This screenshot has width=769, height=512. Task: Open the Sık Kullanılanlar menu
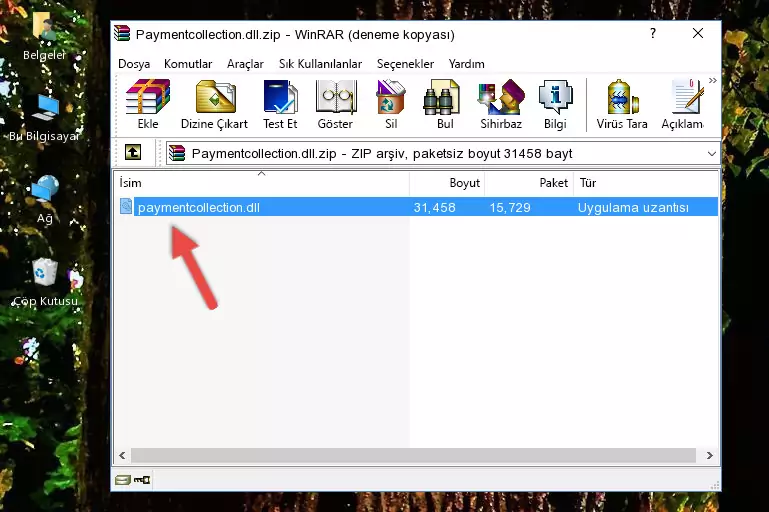click(x=320, y=64)
